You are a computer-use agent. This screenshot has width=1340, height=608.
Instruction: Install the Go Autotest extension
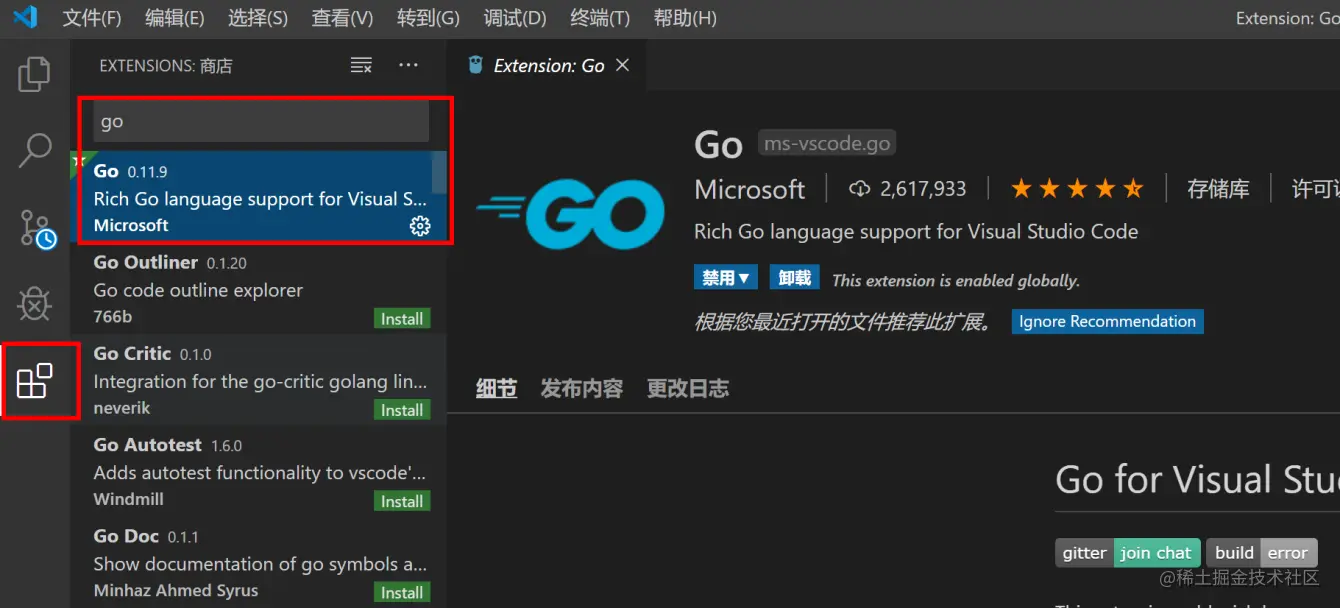point(402,501)
